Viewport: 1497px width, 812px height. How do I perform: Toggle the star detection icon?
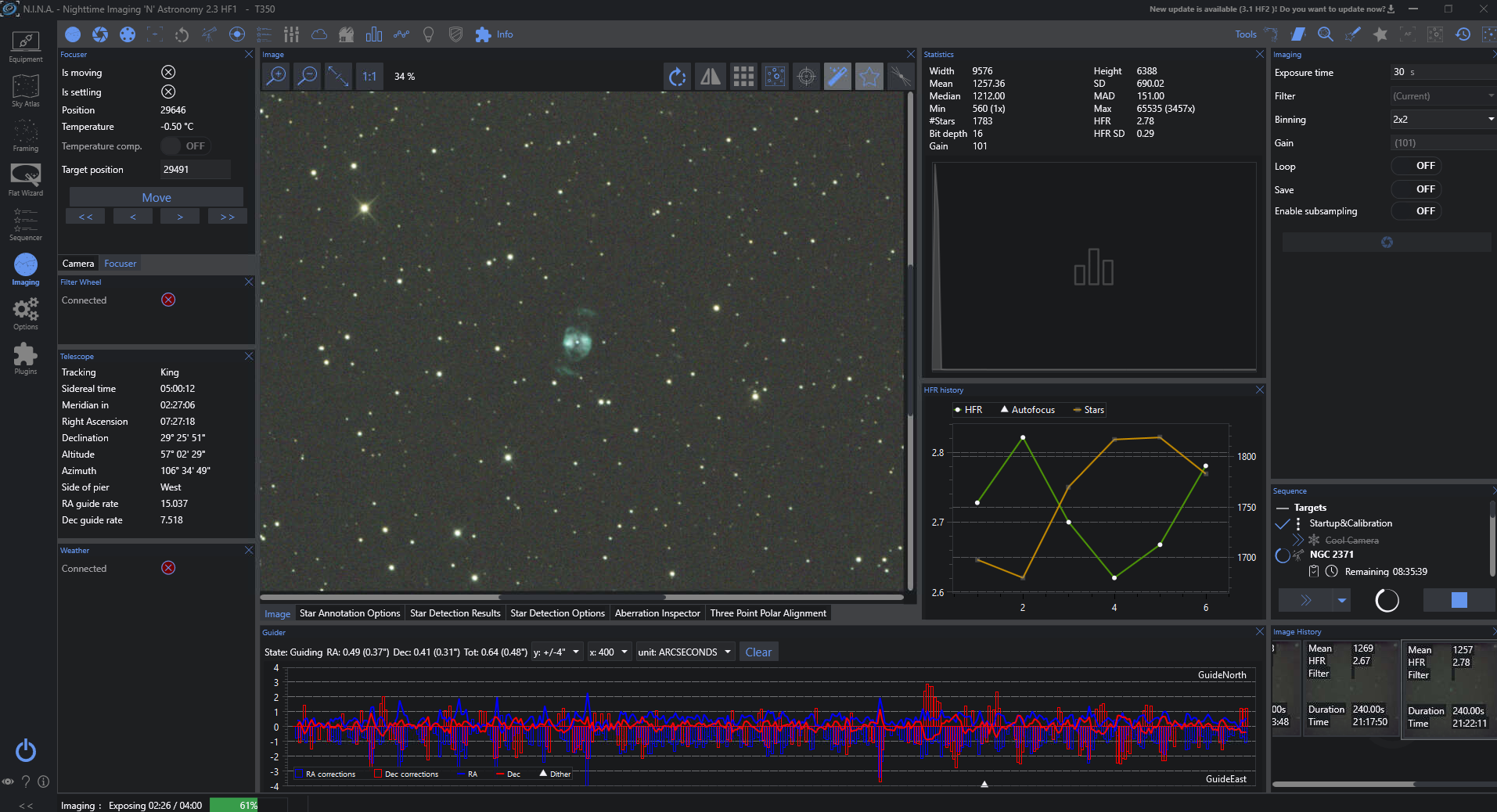click(x=869, y=77)
